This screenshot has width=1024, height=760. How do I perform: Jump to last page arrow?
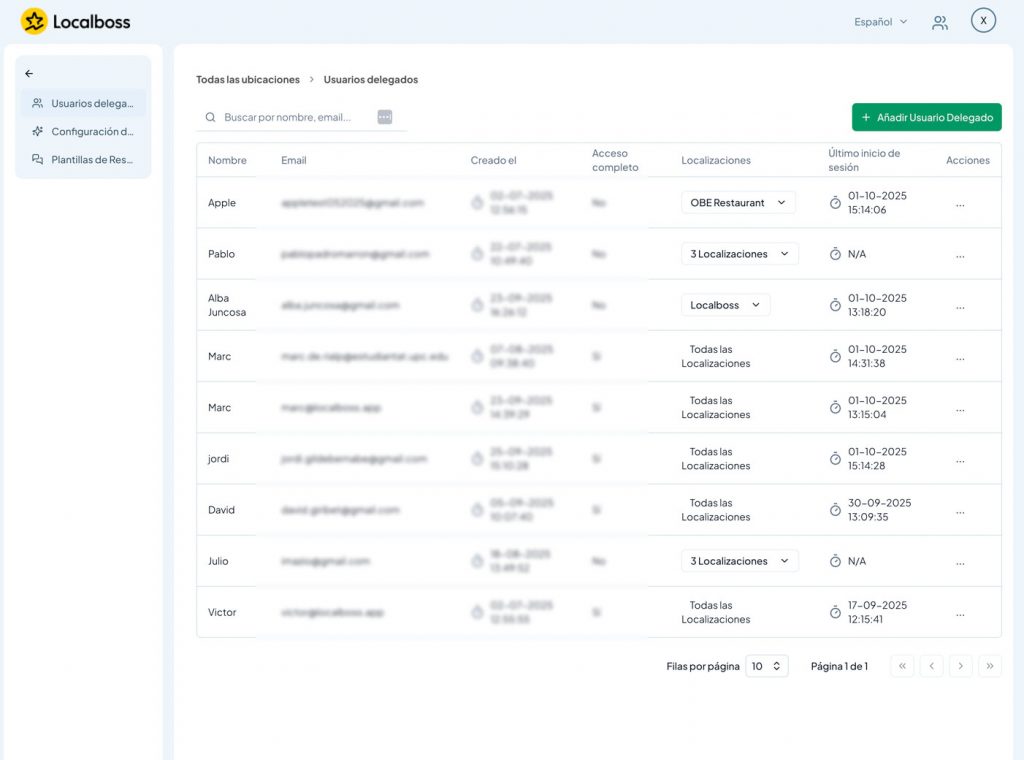pyautogui.click(x=990, y=666)
